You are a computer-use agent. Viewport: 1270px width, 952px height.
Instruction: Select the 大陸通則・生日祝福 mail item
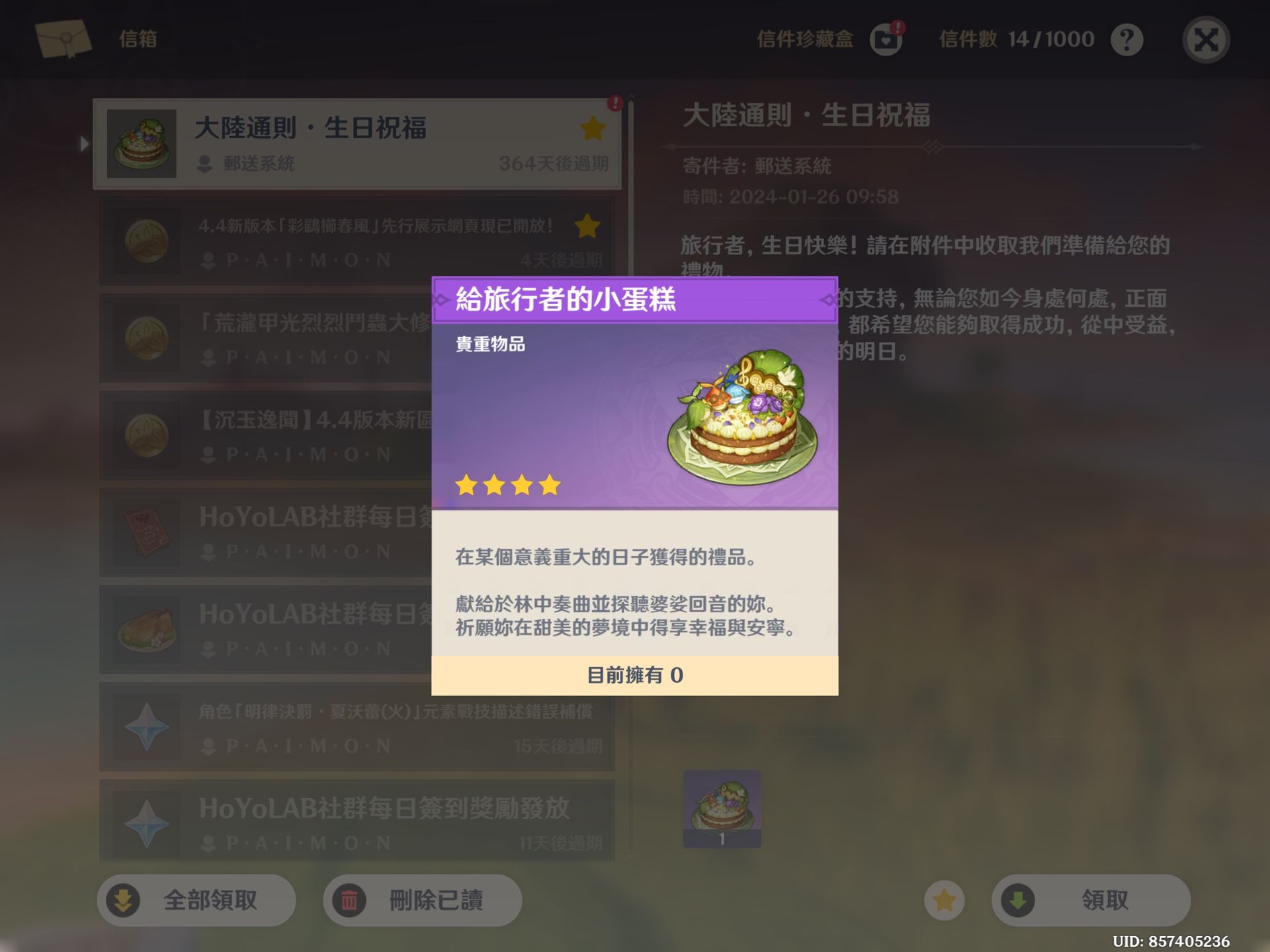pyautogui.click(x=357, y=143)
